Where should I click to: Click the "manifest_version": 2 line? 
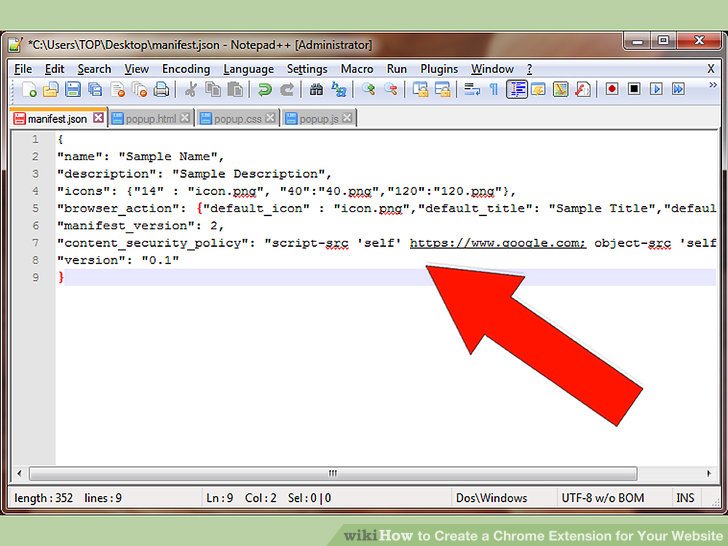pyautogui.click(x=140, y=226)
